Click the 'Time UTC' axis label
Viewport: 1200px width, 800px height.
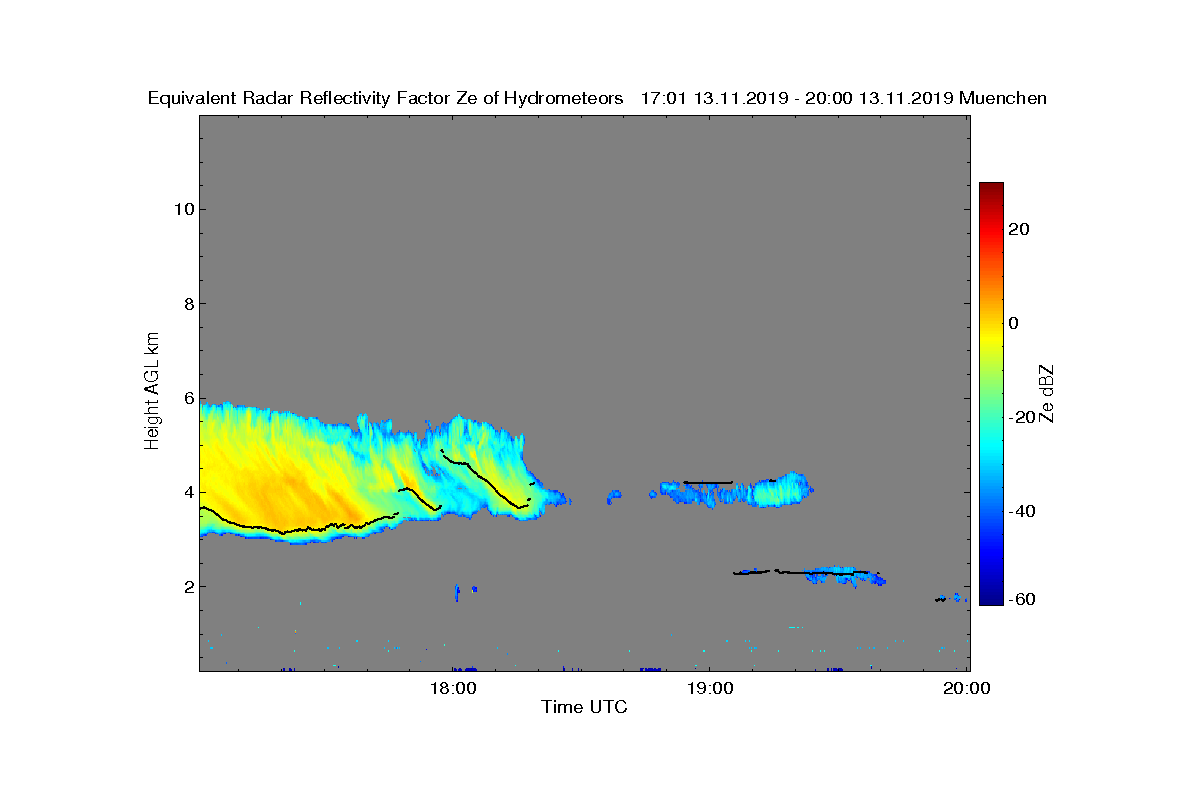[585, 707]
